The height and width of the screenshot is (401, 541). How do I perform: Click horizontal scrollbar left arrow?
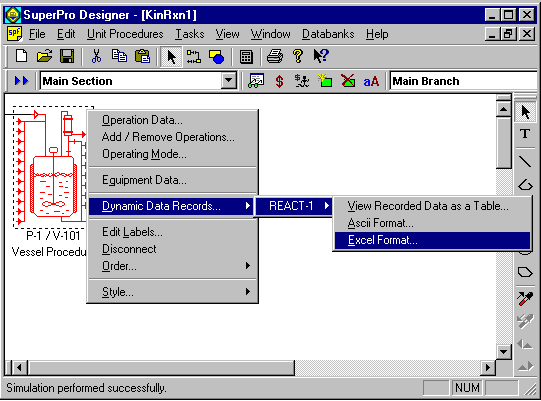[x=19, y=368]
